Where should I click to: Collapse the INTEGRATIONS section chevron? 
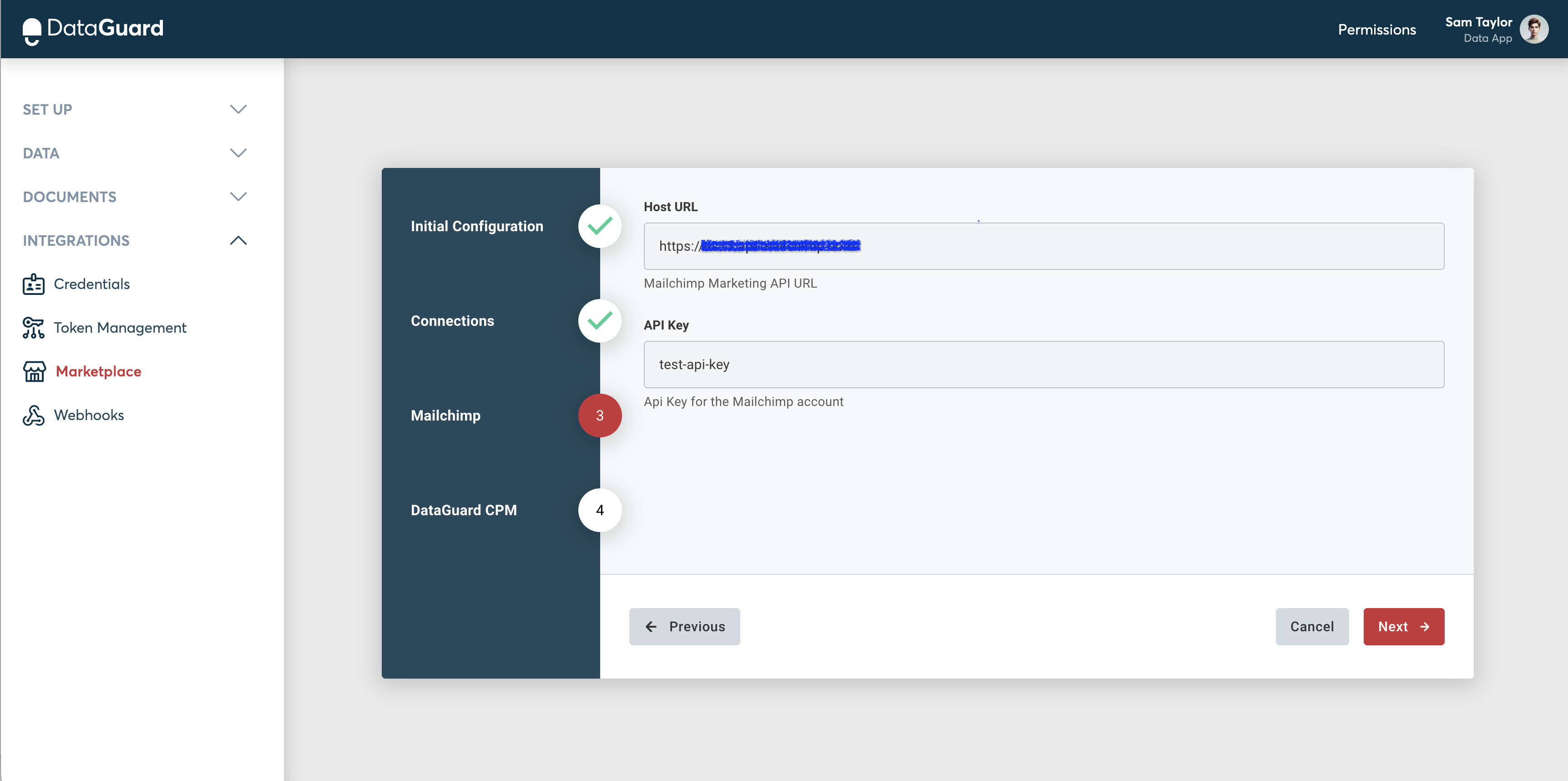[x=238, y=240]
